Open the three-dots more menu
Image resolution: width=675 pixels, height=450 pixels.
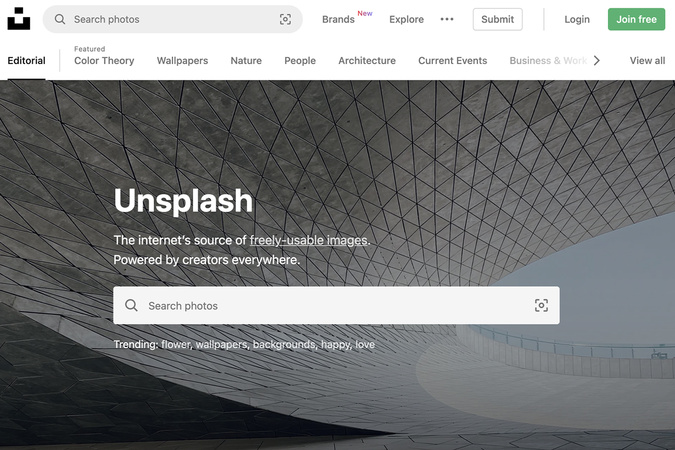(447, 19)
